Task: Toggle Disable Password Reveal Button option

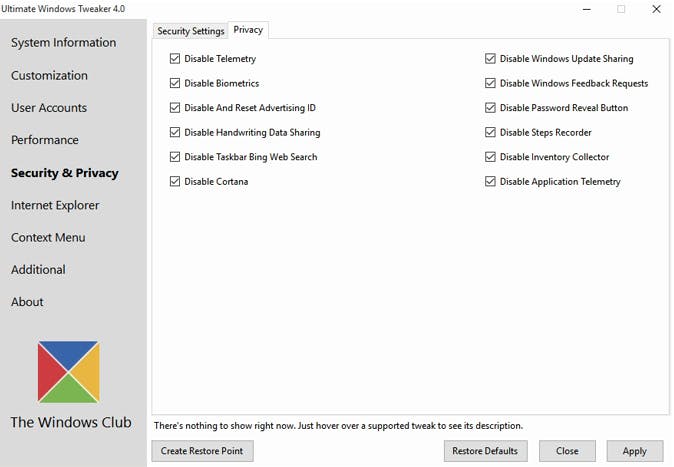Action: coord(491,108)
